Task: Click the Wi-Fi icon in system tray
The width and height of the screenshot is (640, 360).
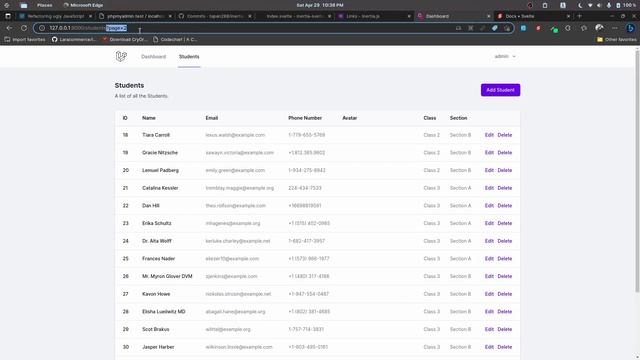Action: point(590,5)
